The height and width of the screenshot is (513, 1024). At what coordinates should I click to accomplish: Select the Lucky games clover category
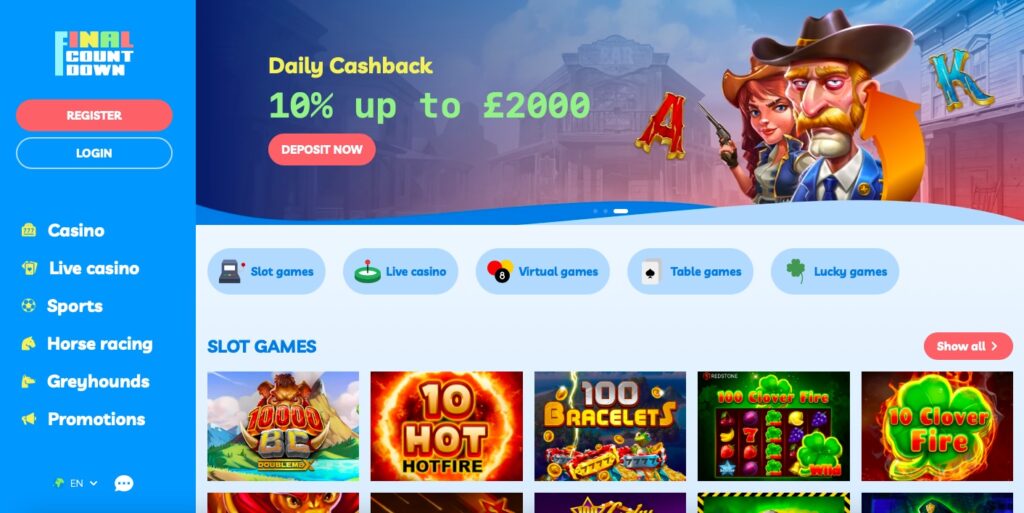pos(835,271)
